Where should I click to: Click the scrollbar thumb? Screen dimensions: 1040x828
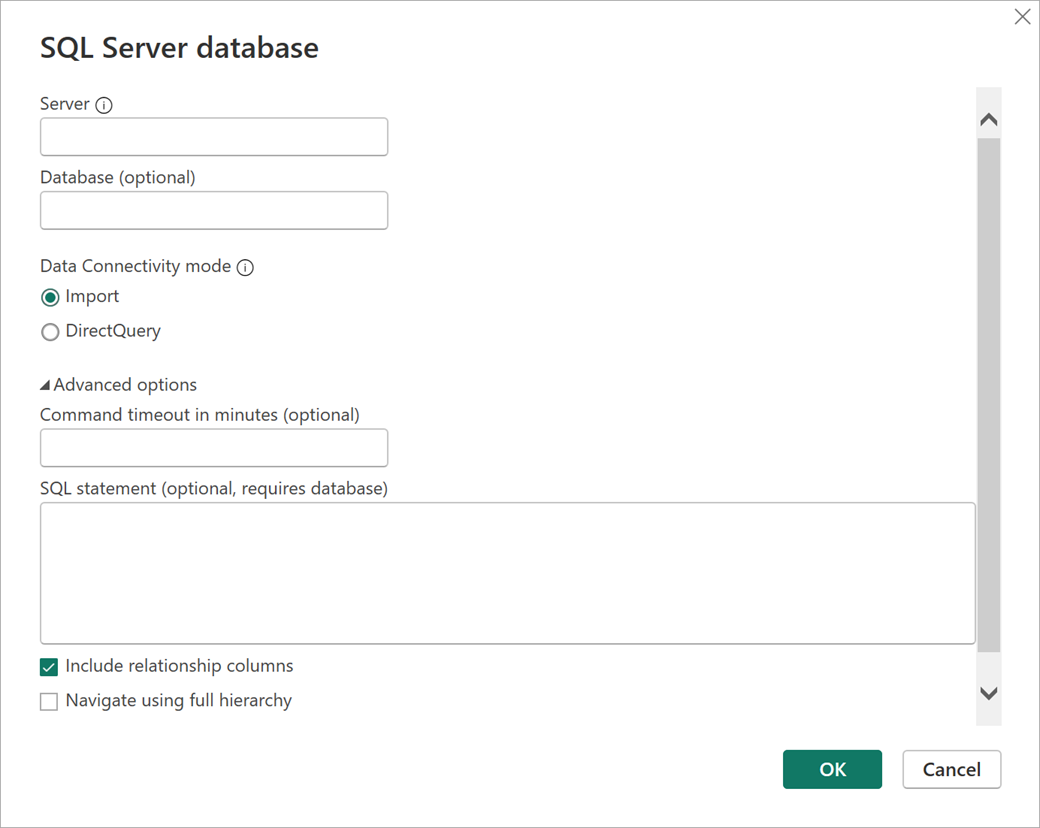988,400
